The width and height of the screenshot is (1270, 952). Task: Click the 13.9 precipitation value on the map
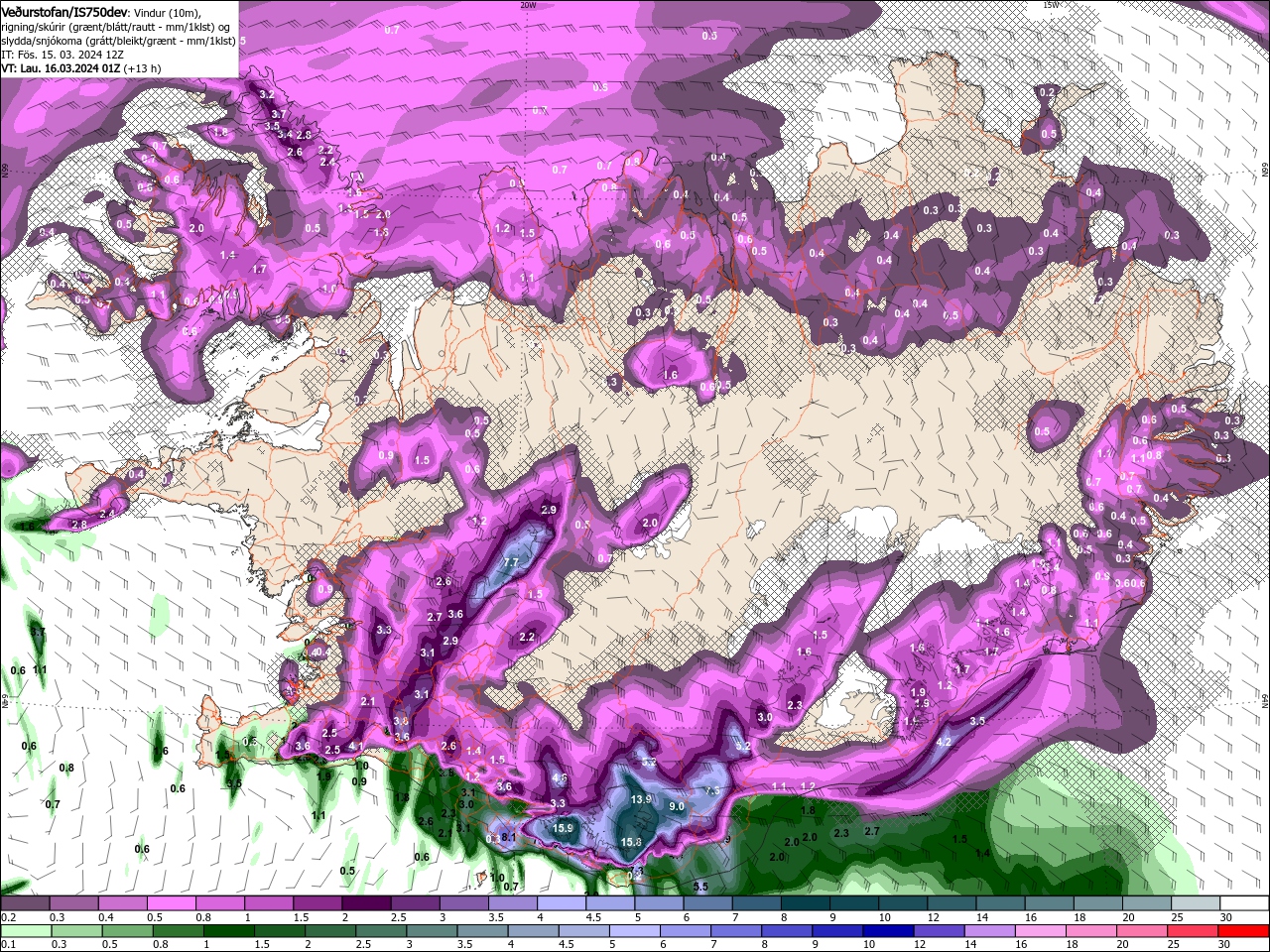(641, 799)
